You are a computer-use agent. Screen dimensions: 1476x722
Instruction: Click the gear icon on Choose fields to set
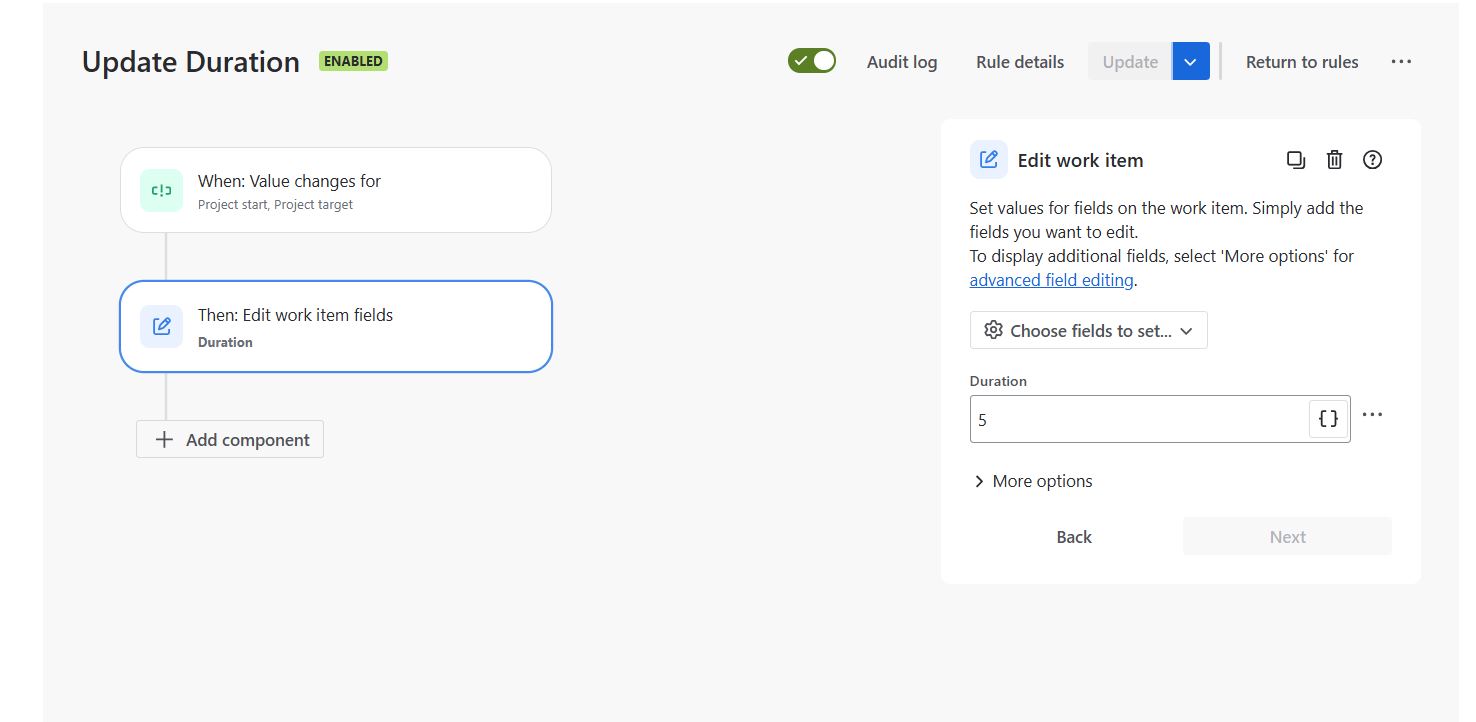tap(993, 330)
